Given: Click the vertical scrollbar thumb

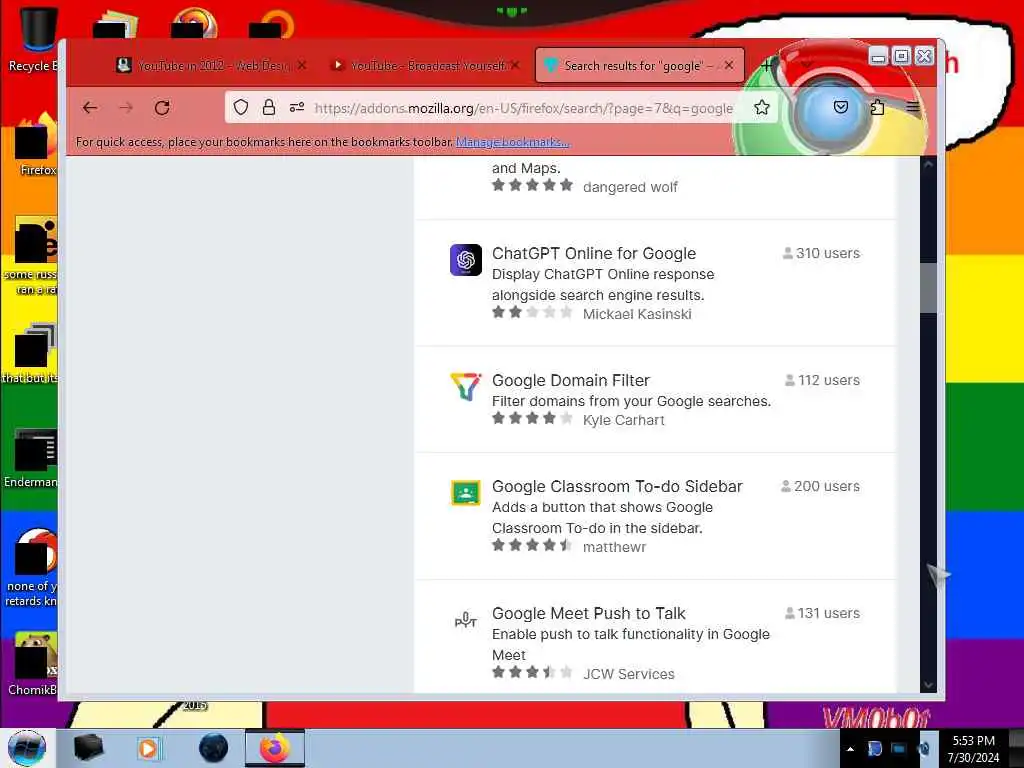Looking at the screenshot, I should click(x=928, y=288).
